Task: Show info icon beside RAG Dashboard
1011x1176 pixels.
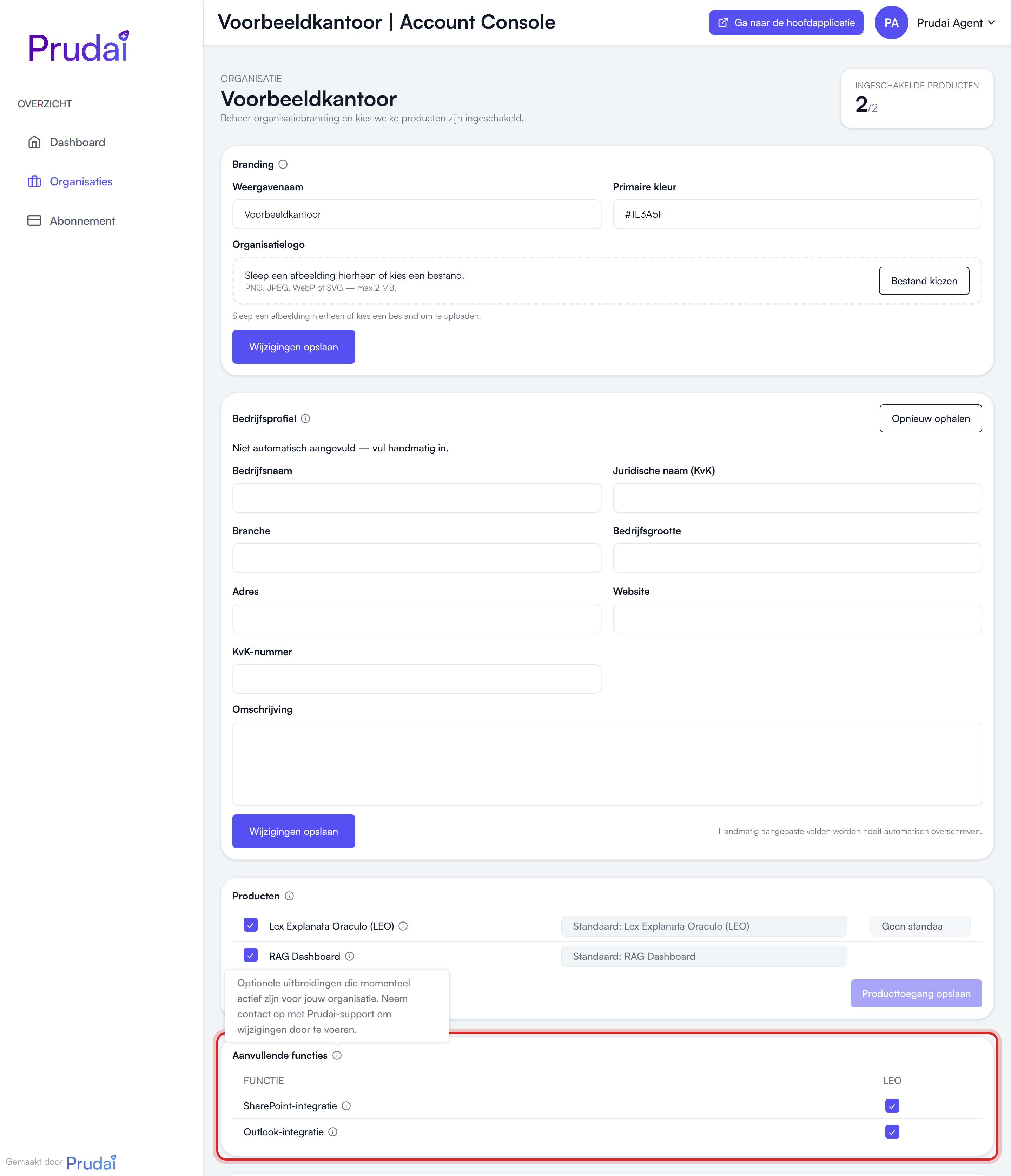Action: click(350, 956)
